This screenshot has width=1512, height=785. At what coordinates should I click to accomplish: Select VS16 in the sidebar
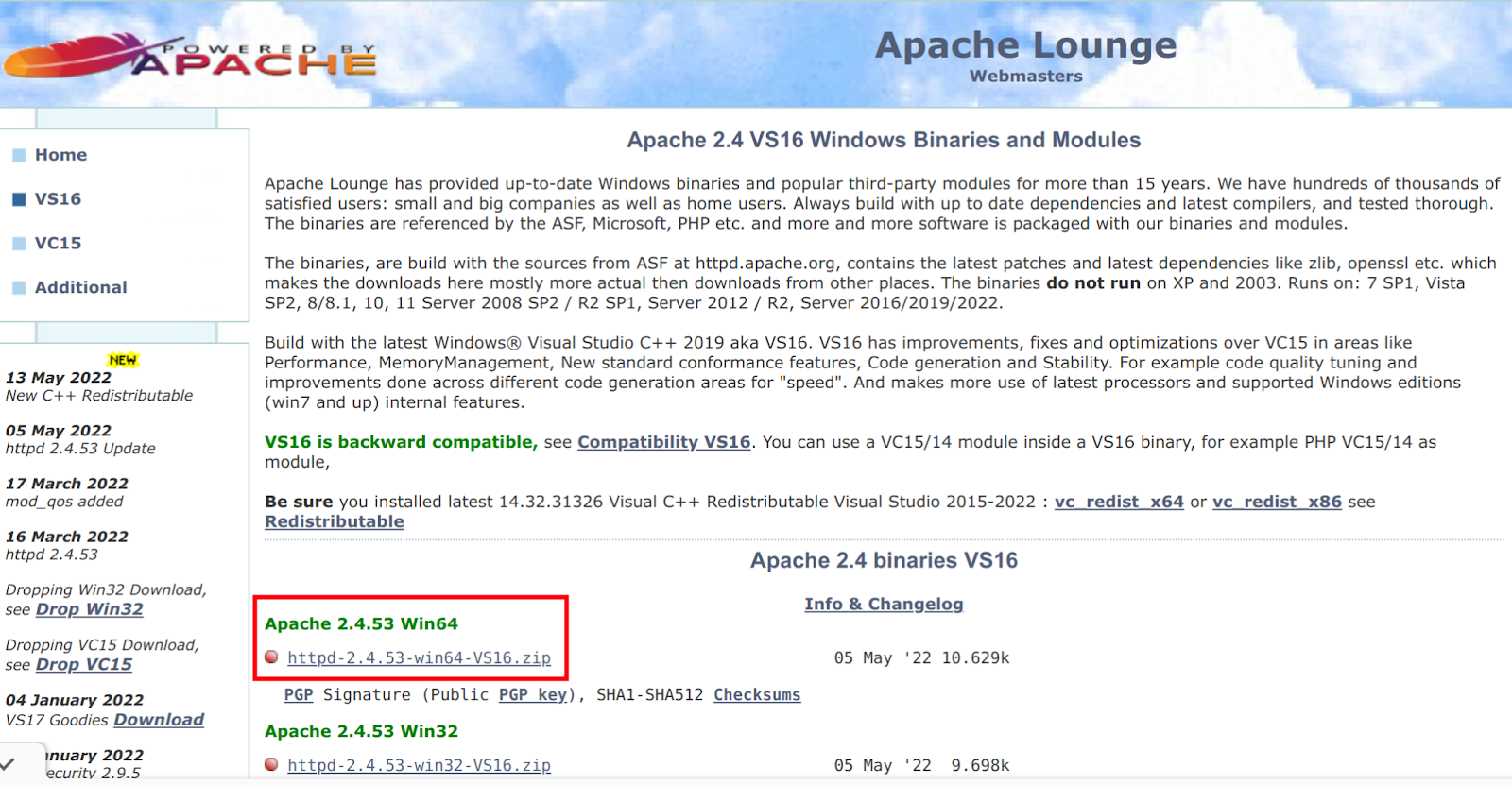[58, 199]
